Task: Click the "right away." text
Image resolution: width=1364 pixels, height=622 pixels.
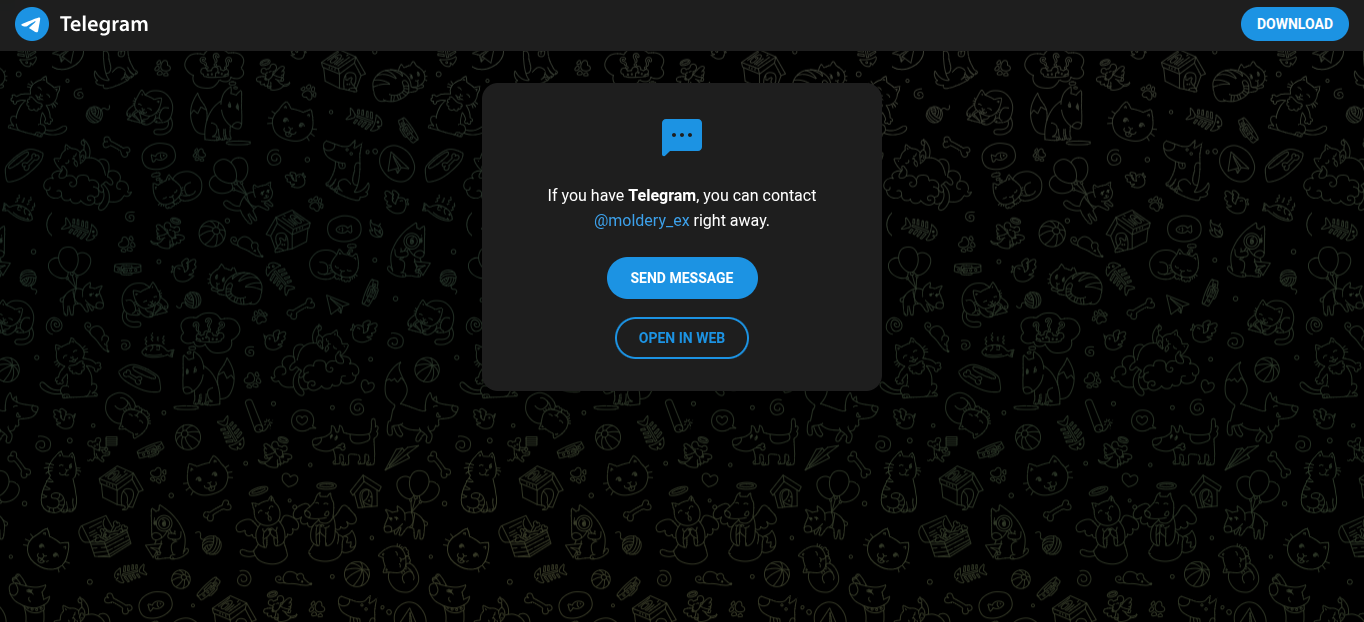Action: (x=732, y=221)
